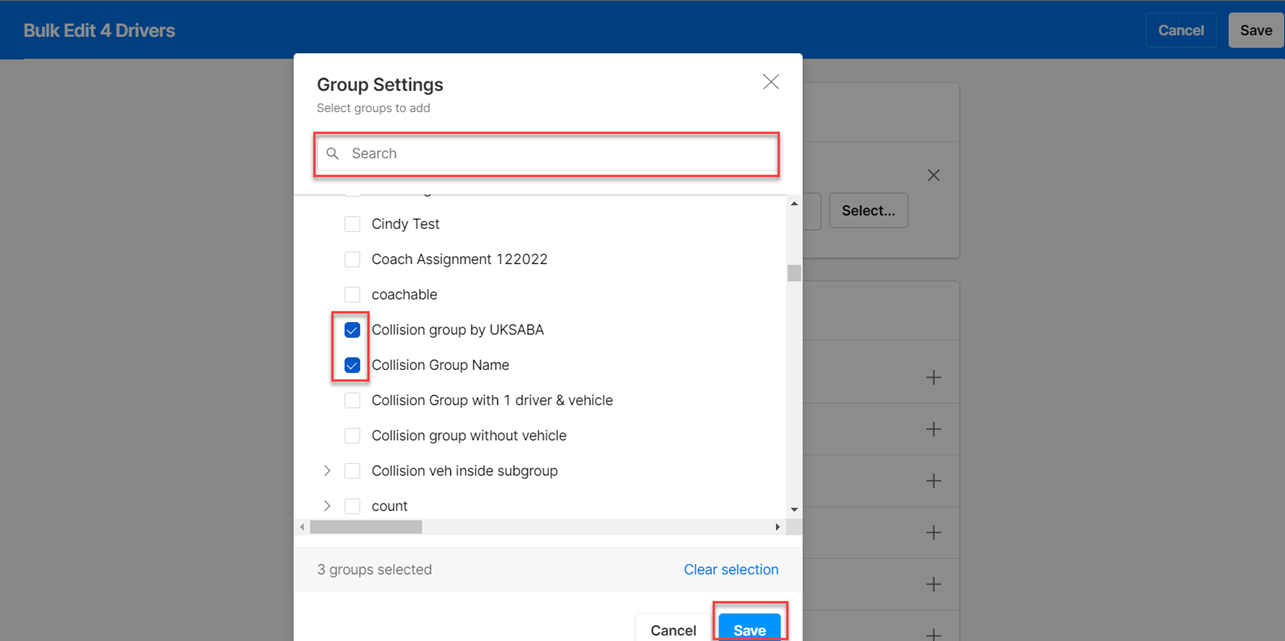Click the 'Collision group without vehicle' label text
This screenshot has width=1285, height=641.
[x=469, y=436]
